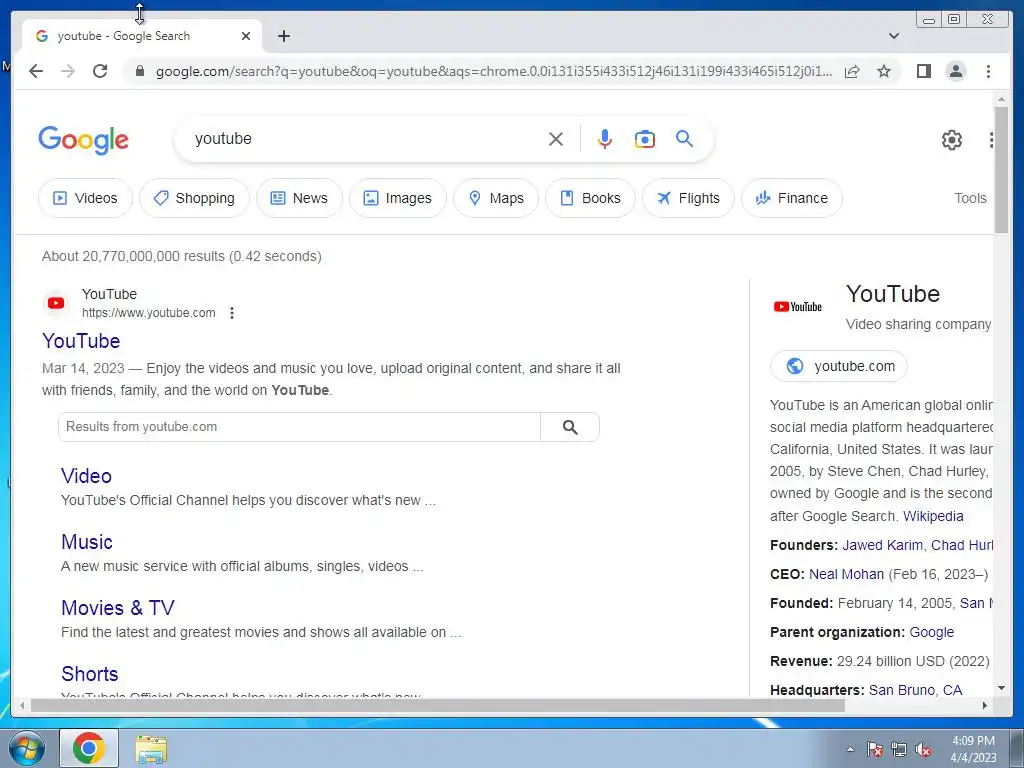Filter results by Shopping
This screenshot has width=1024, height=768.
click(194, 198)
